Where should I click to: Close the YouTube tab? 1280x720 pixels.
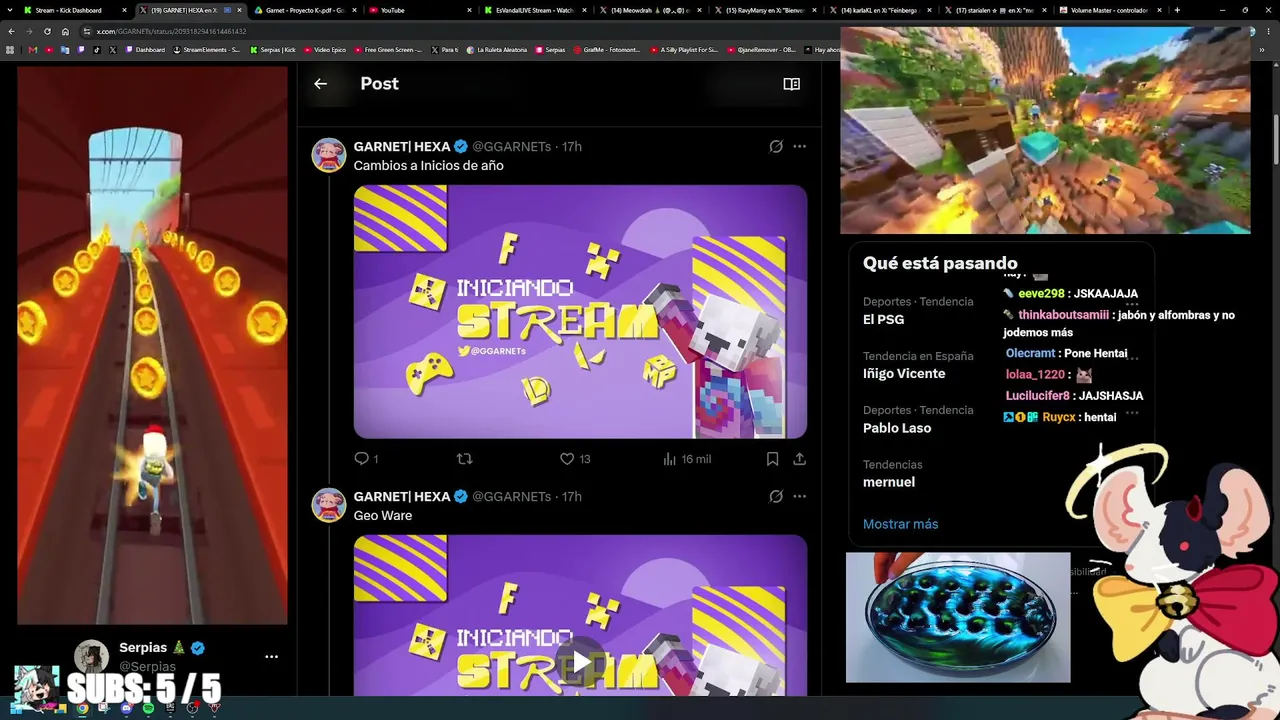coord(469,10)
